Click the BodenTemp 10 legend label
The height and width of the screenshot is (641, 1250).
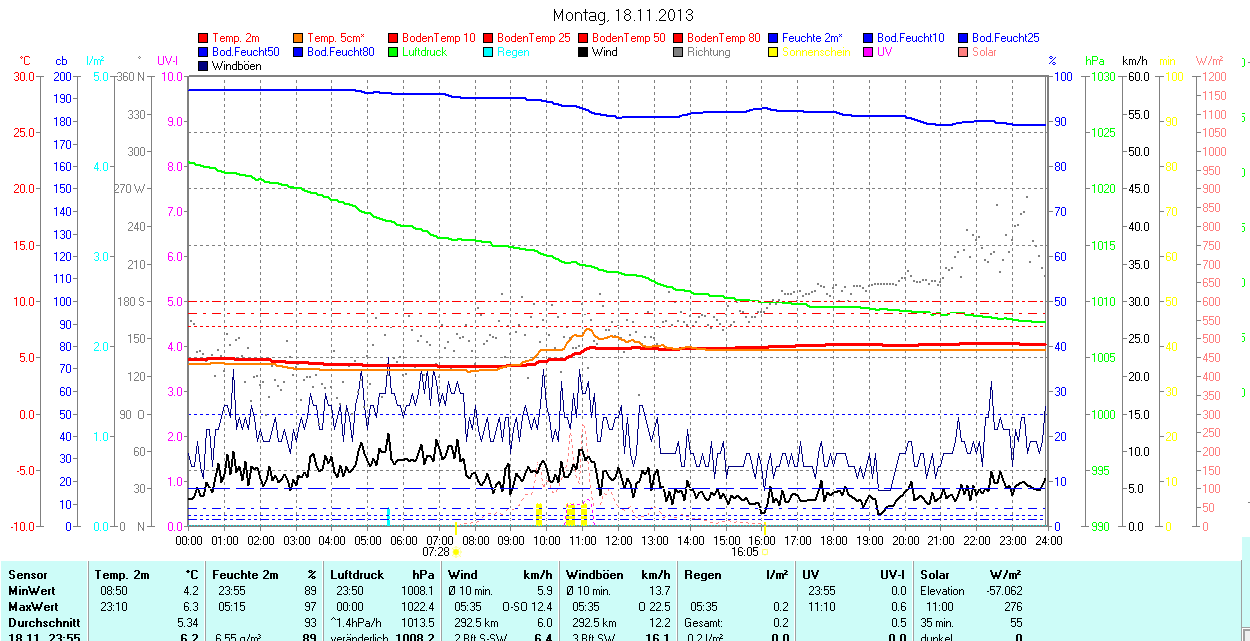[x=439, y=38]
